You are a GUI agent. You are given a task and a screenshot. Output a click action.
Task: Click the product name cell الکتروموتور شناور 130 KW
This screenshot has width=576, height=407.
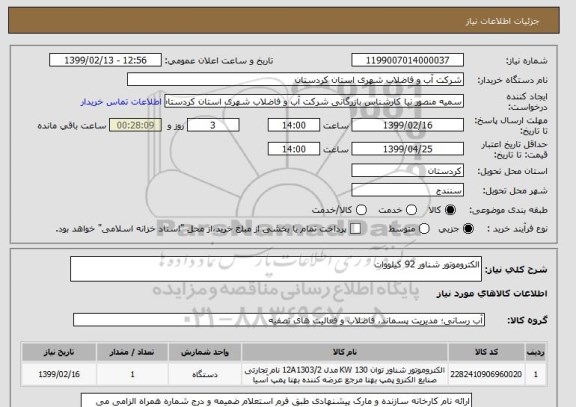(345, 375)
